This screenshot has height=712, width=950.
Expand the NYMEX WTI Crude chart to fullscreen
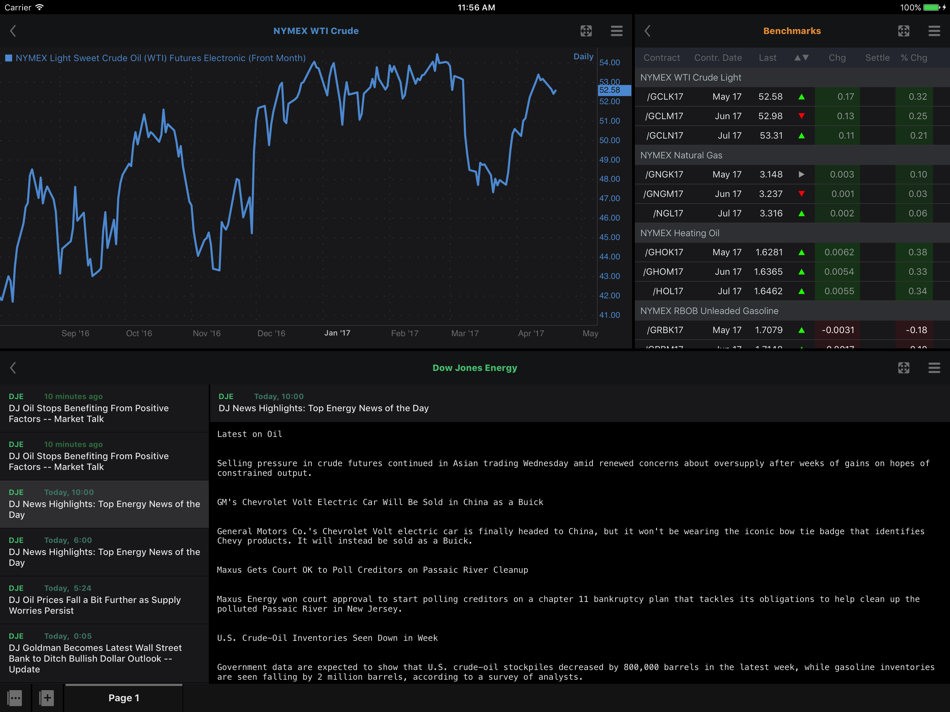coord(588,30)
